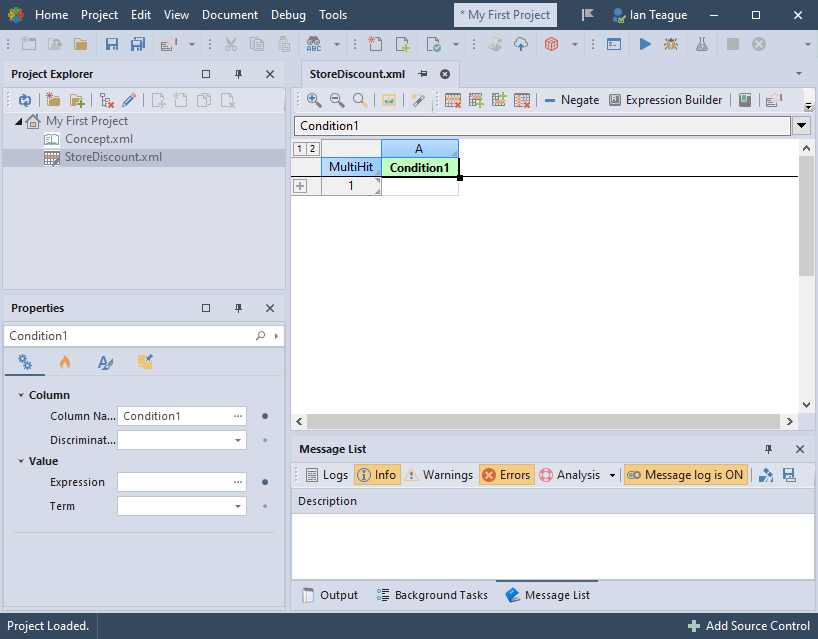Viewport: 818px width, 639px height.
Task: Open the Expression Builder
Action: tap(666, 100)
